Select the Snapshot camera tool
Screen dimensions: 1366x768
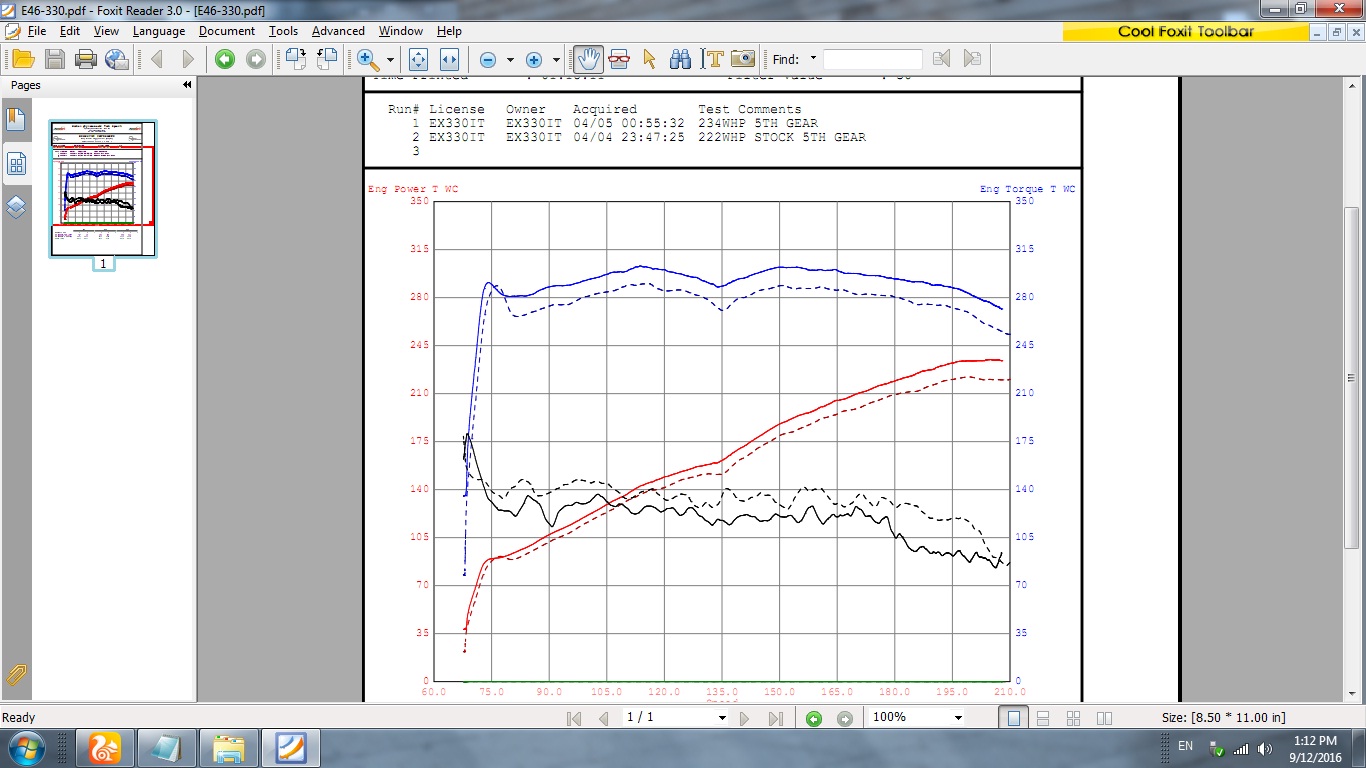tap(742, 59)
